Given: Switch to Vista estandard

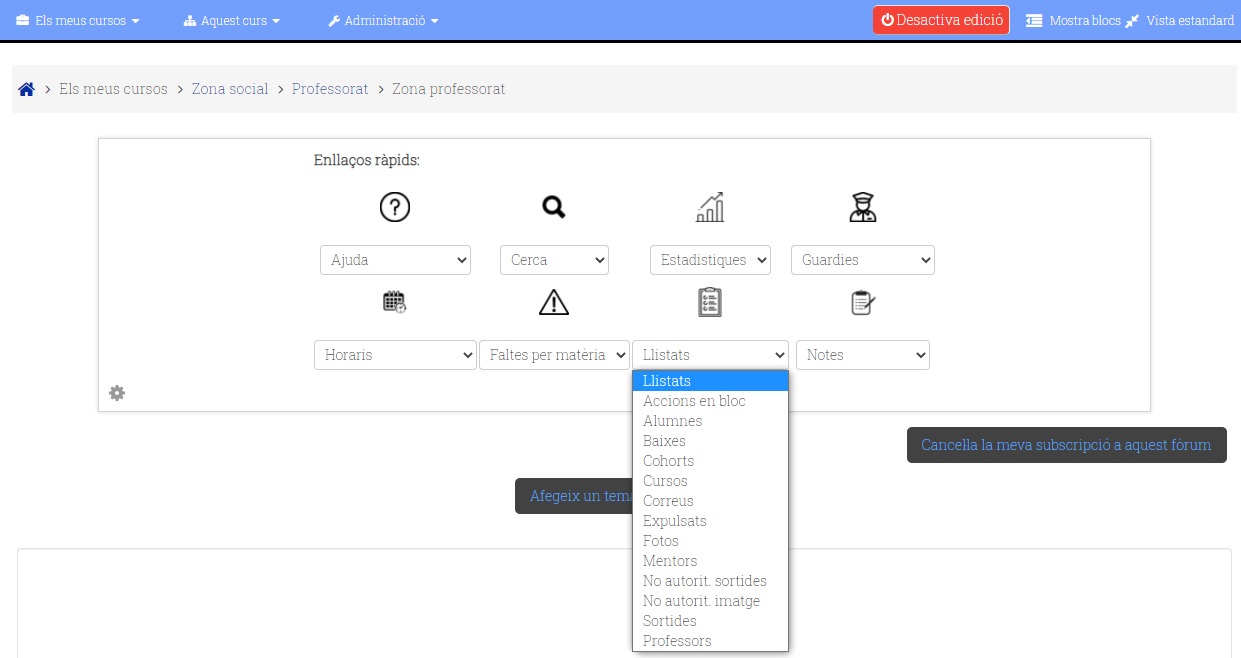Looking at the screenshot, I should 1180,20.
